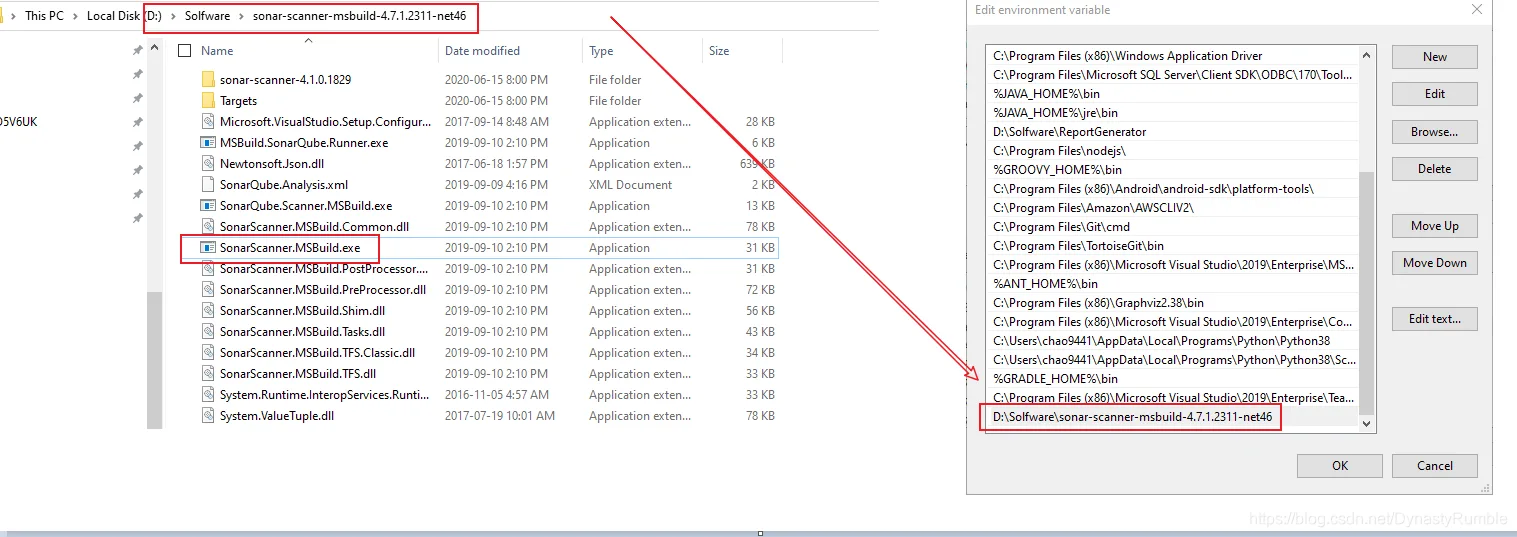This screenshot has width=1517, height=537.
Task: Expand breadcrumb chevron after Solfware
Action: (x=241, y=16)
